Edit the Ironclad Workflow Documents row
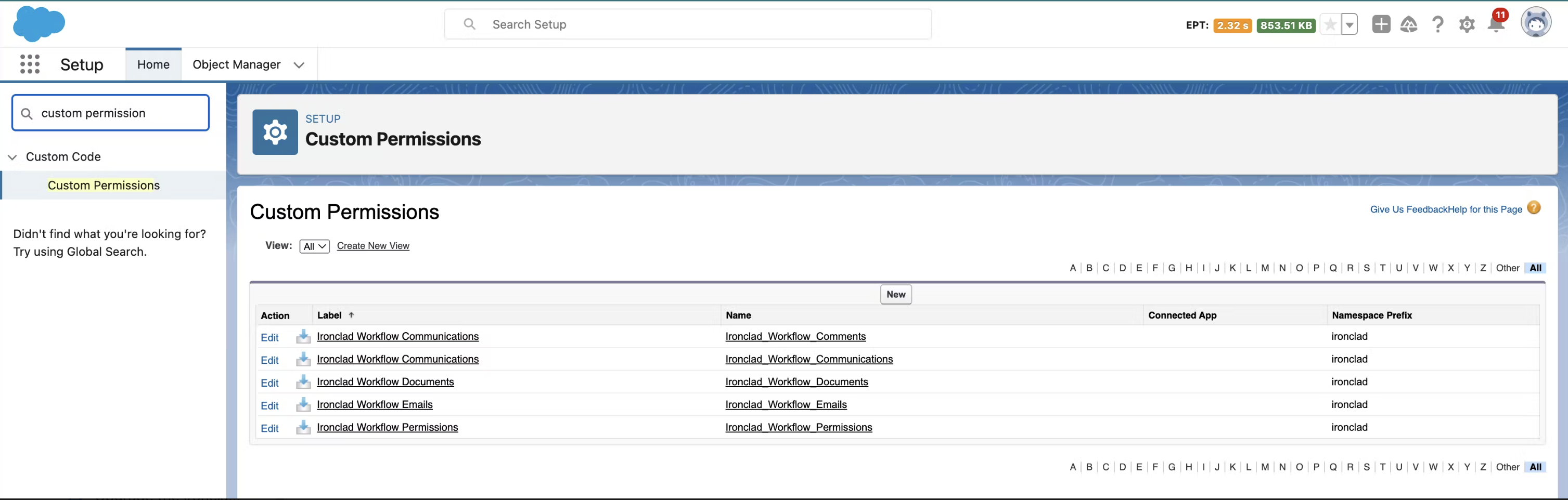This screenshot has height=500, width=1568. pyautogui.click(x=269, y=383)
